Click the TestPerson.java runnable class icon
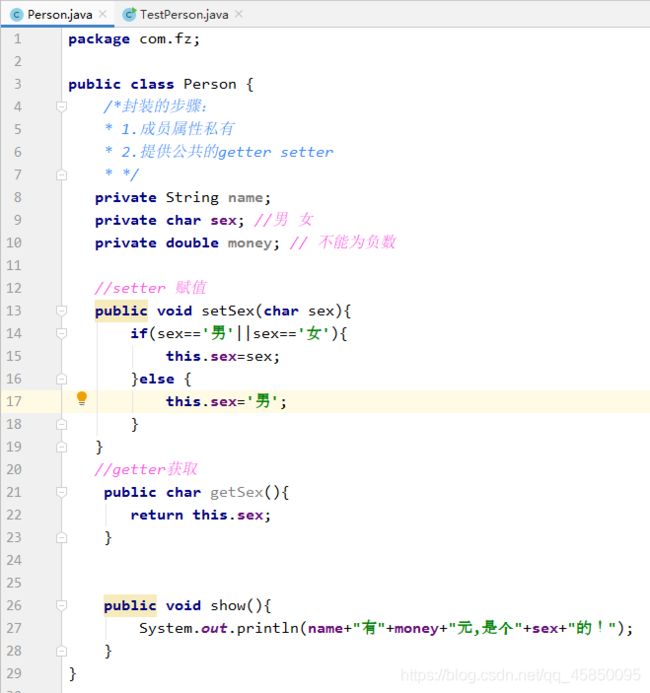The height and width of the screenshot is (693, 650). pos(129,15)
